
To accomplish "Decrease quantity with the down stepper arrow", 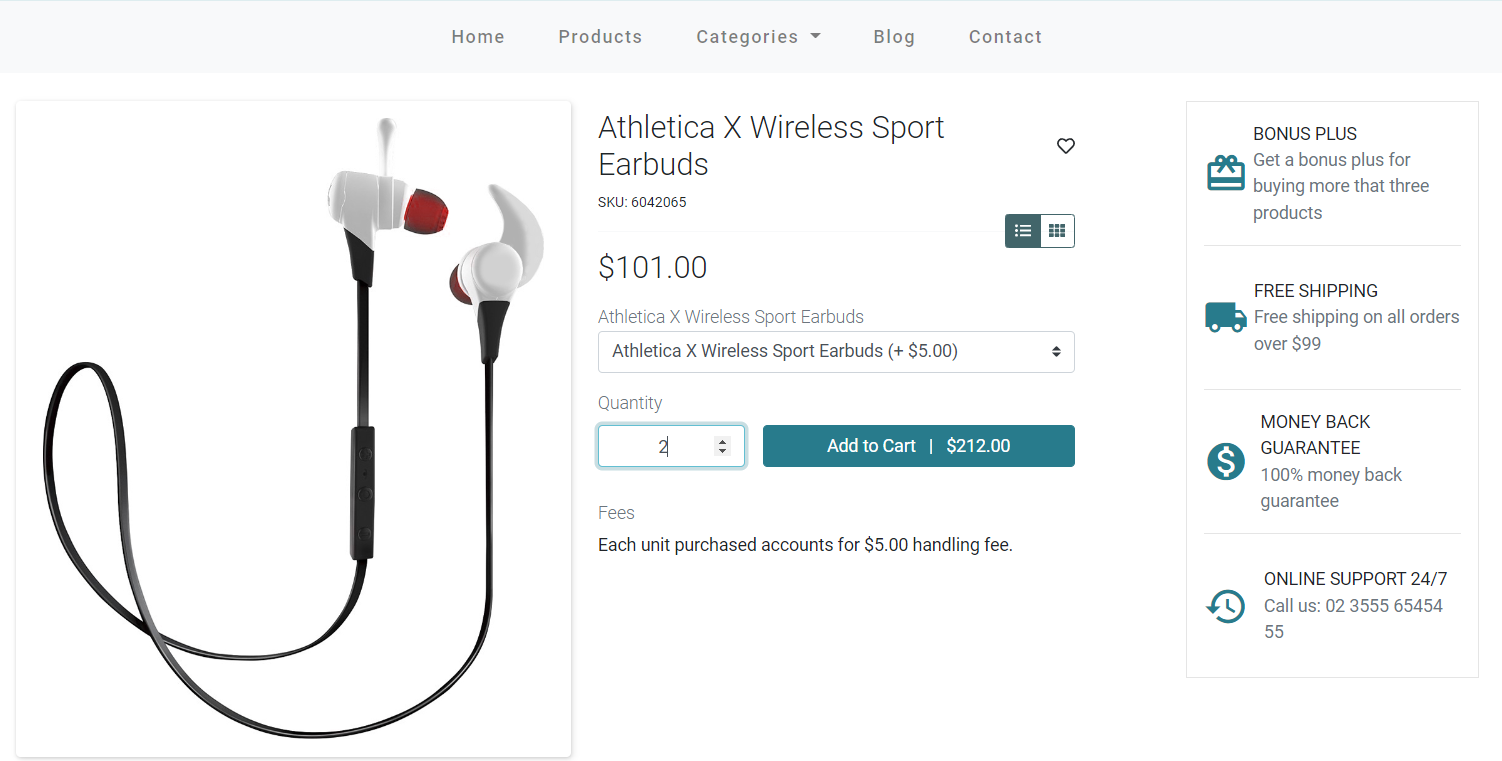I will (722, 451).
